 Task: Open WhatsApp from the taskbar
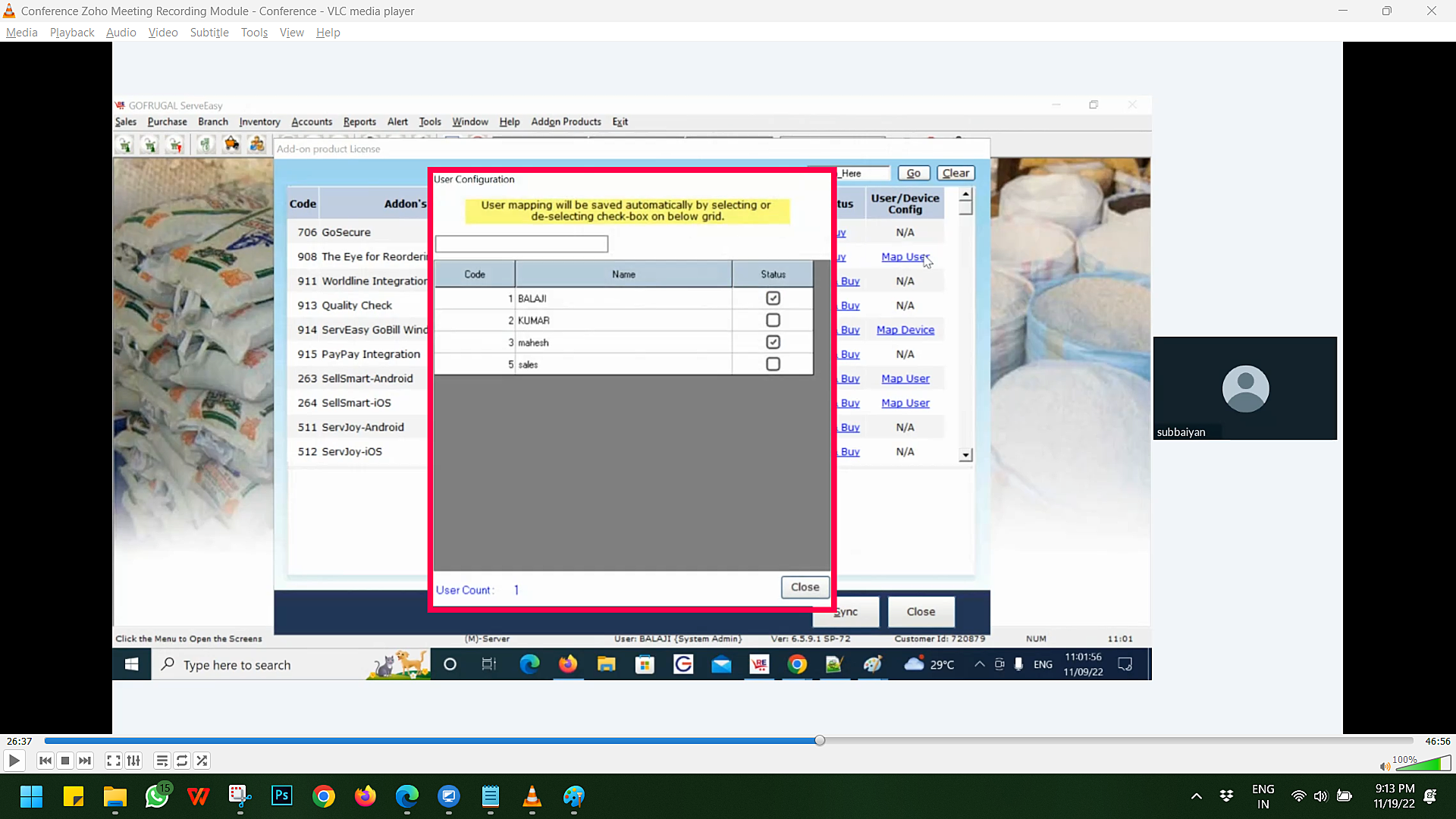tap(157, 796)
